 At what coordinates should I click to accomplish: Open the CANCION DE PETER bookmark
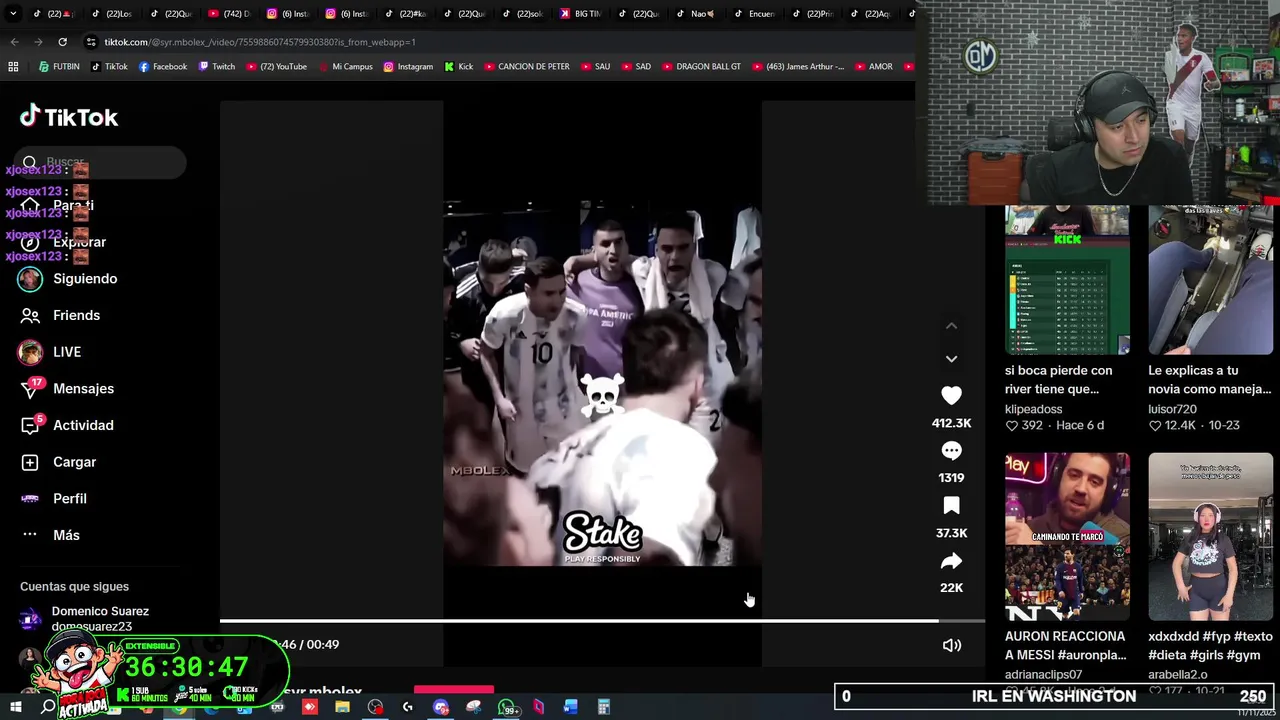click(527, 67)
